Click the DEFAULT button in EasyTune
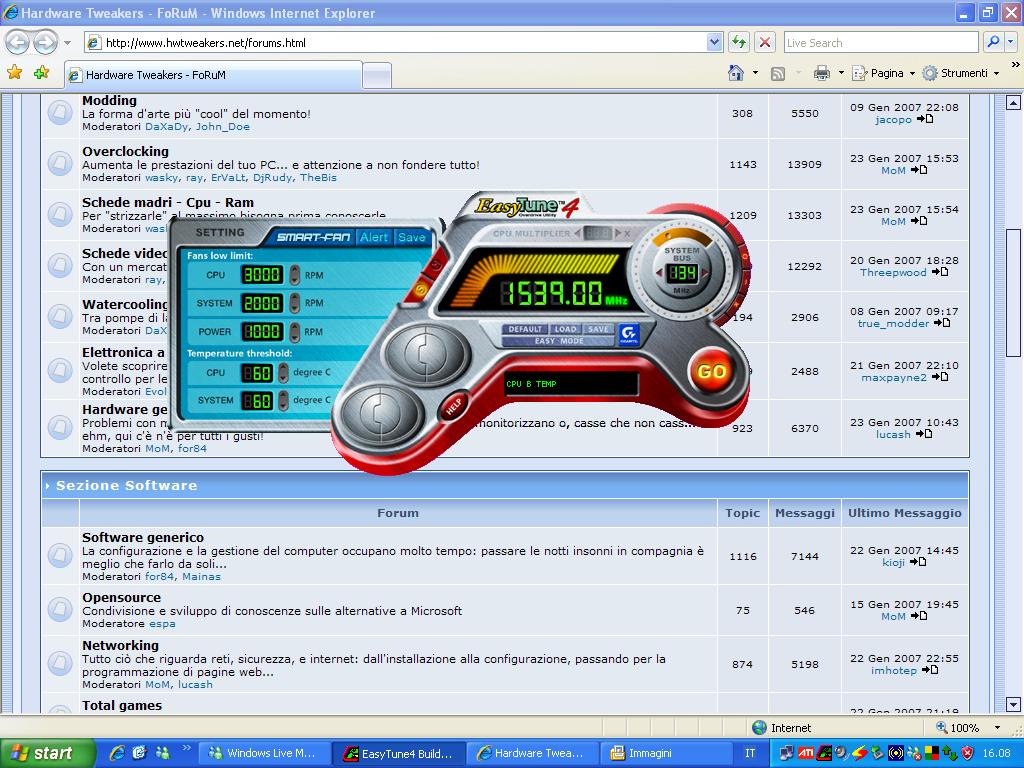 (525, 329)
